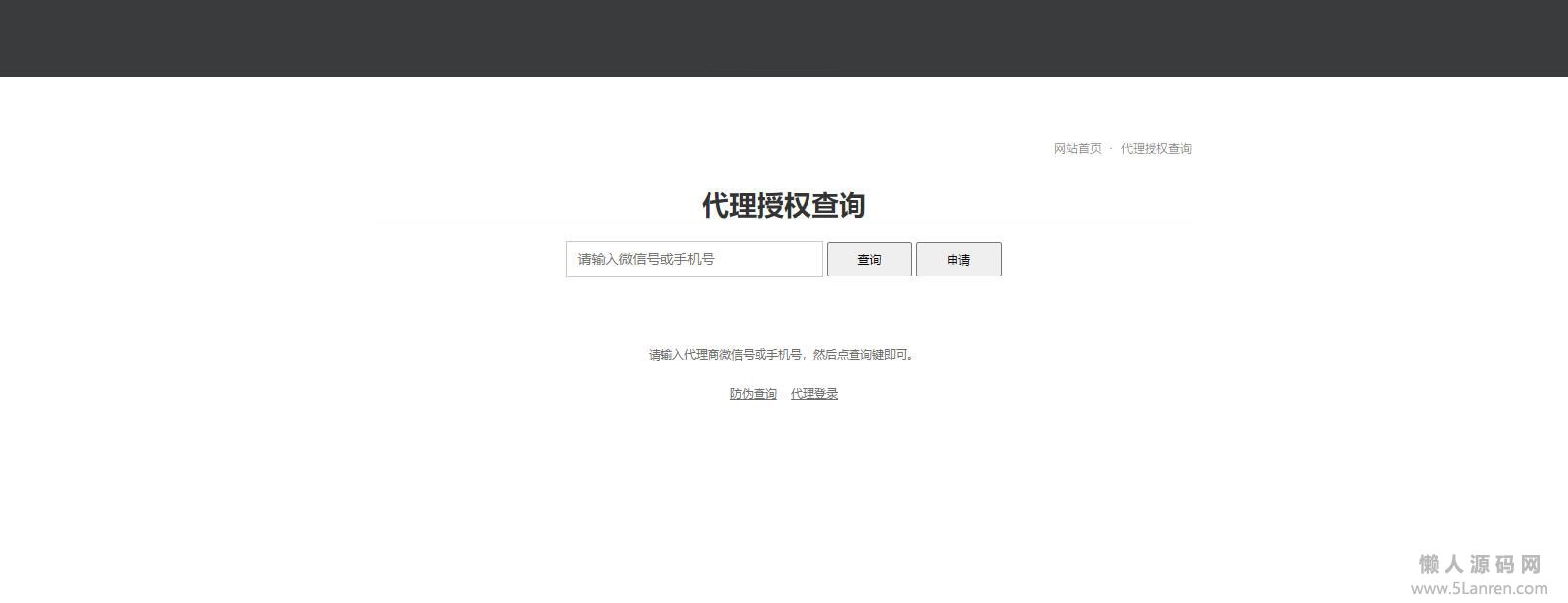1568x603 pixels.
Task: Click the www.5Lanren.com watermark URL
Action: point(1480,588)
